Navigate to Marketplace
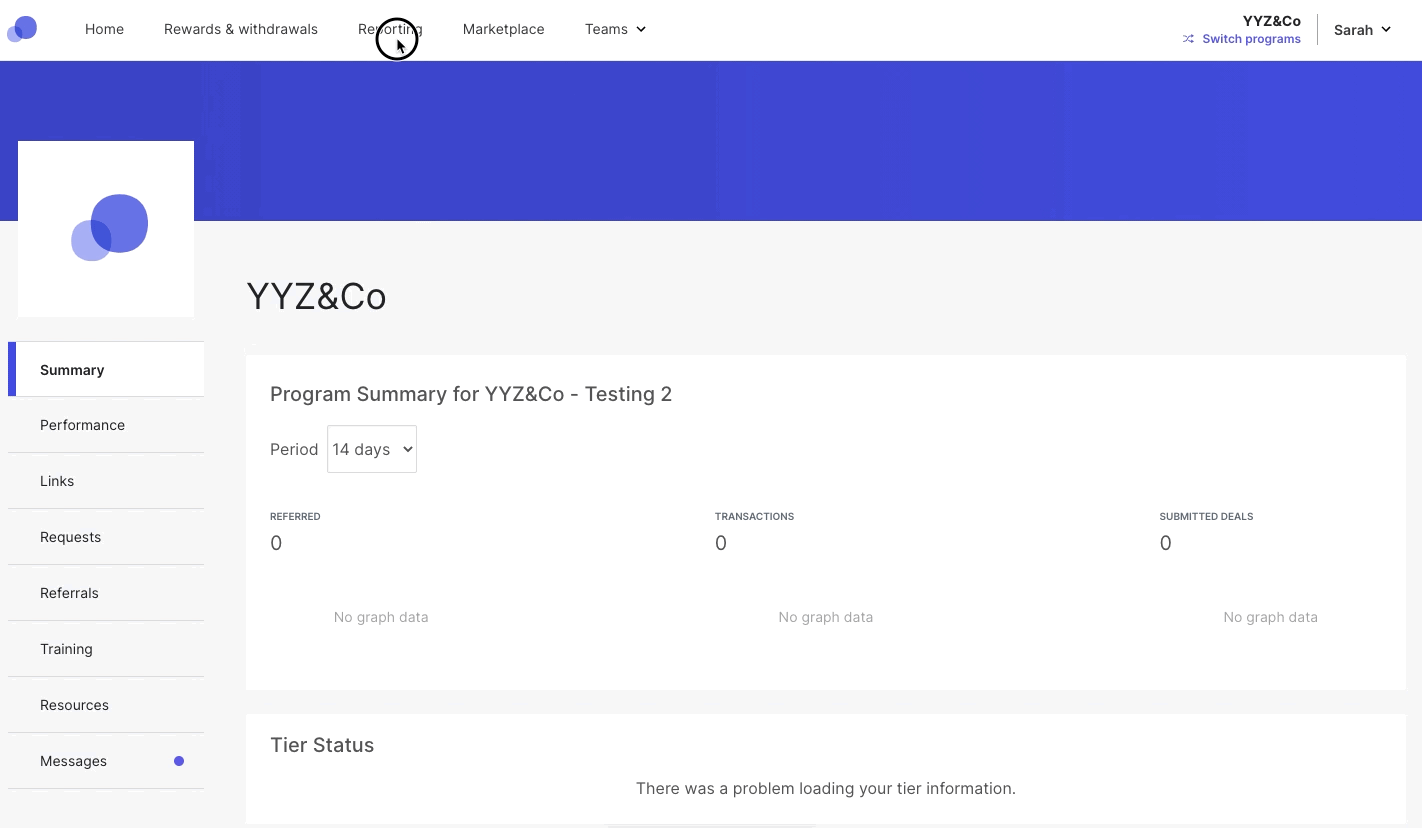The image size is (1422, 828). pos(504,29)
